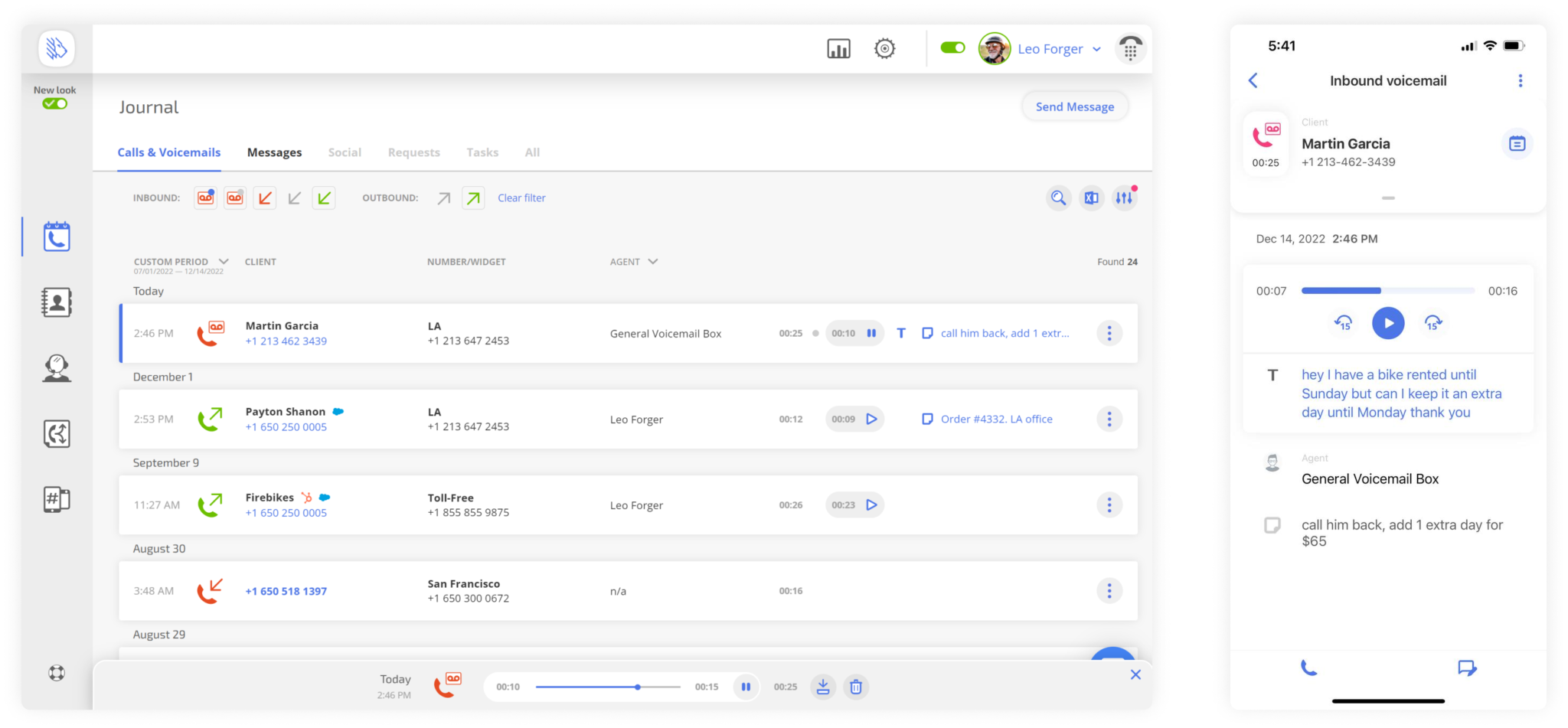Click the Clear filter link
The height and width of the screenshot is (728, 1568).
pos(521,198)
